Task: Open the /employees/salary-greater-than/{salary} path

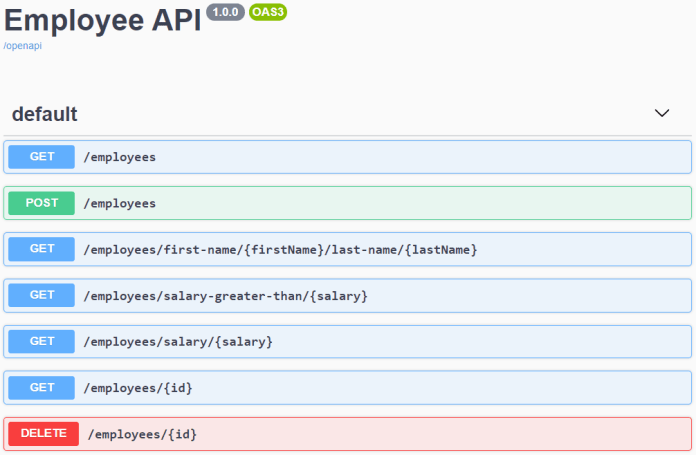Action: (x=225, y=295)
